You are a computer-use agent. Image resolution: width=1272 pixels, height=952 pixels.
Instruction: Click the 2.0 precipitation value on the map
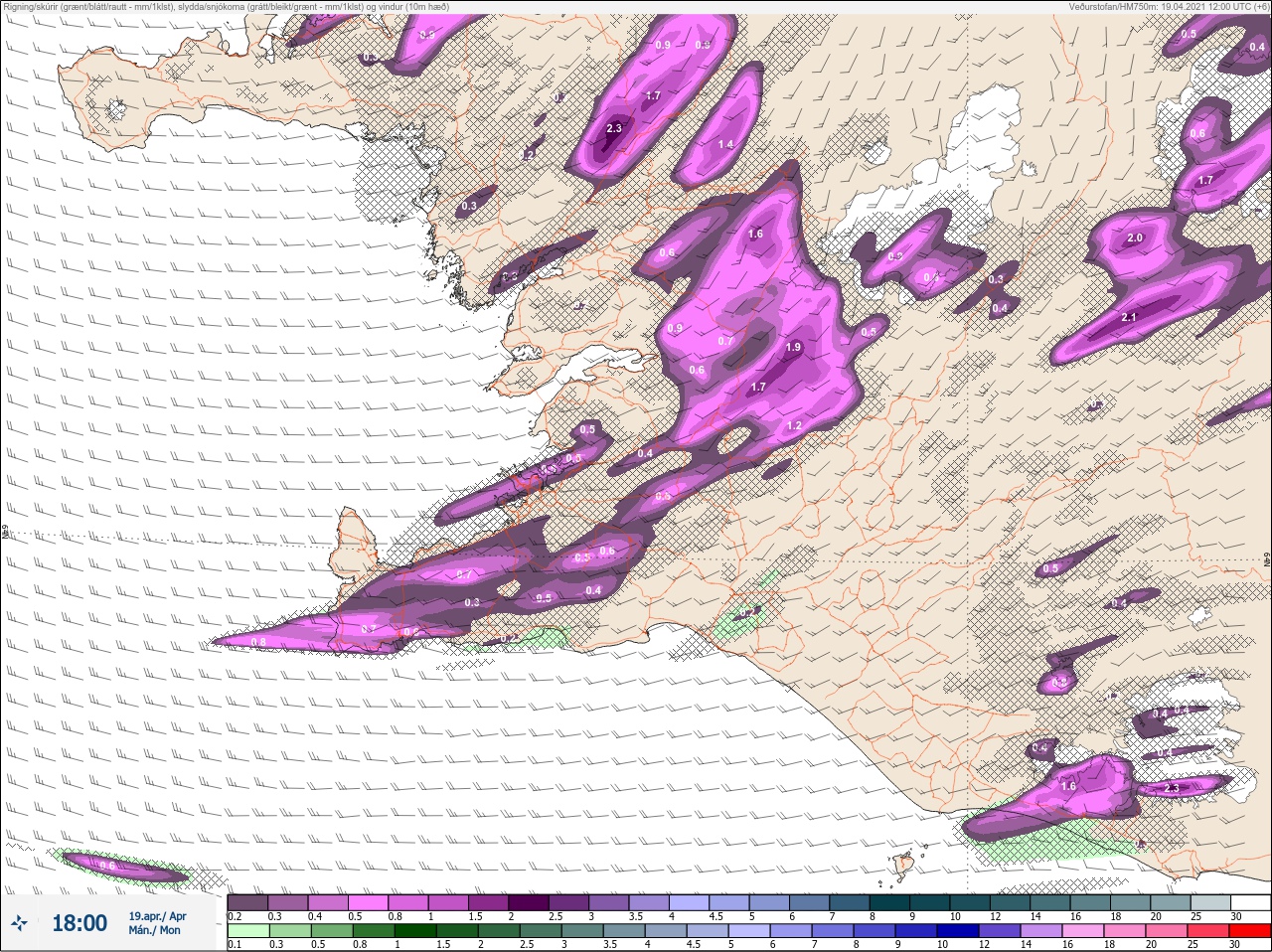[1135, 238]
